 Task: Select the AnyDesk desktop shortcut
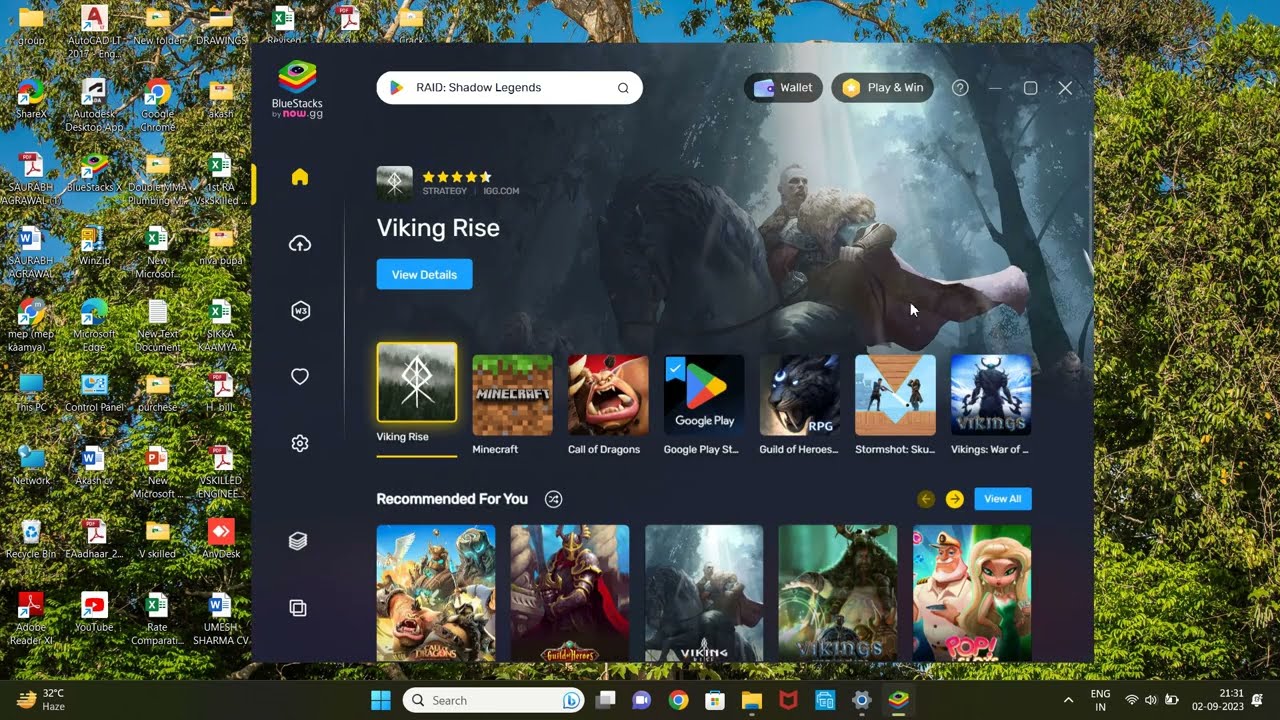(221, 538)
